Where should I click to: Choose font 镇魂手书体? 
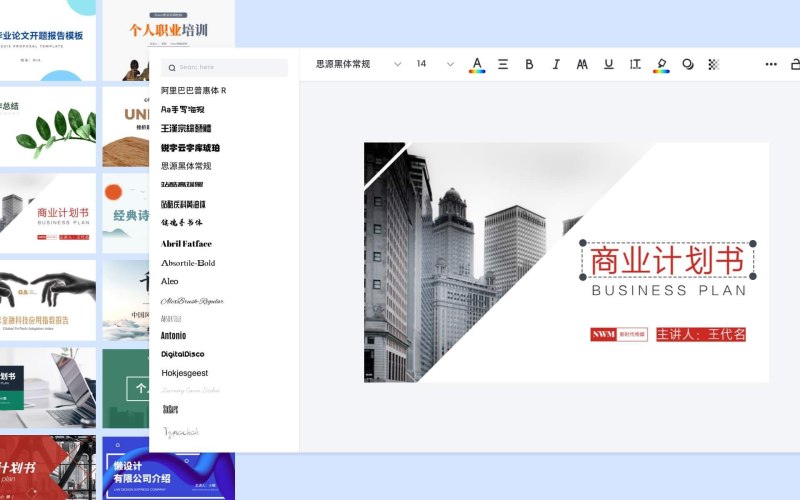pyautogui.click(x=182, y=222)
